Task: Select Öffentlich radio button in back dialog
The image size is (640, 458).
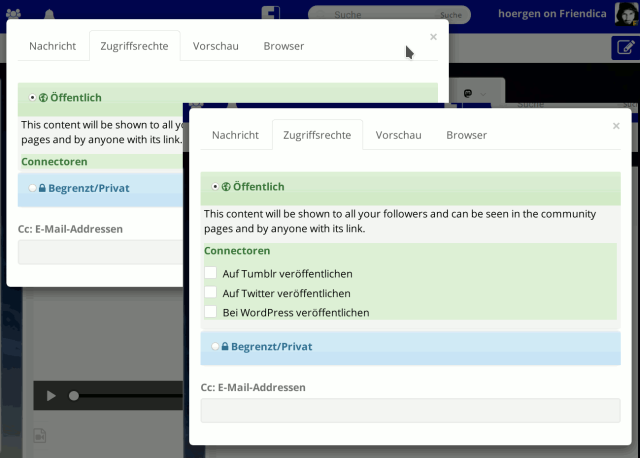Action: [x=32, y=98]
